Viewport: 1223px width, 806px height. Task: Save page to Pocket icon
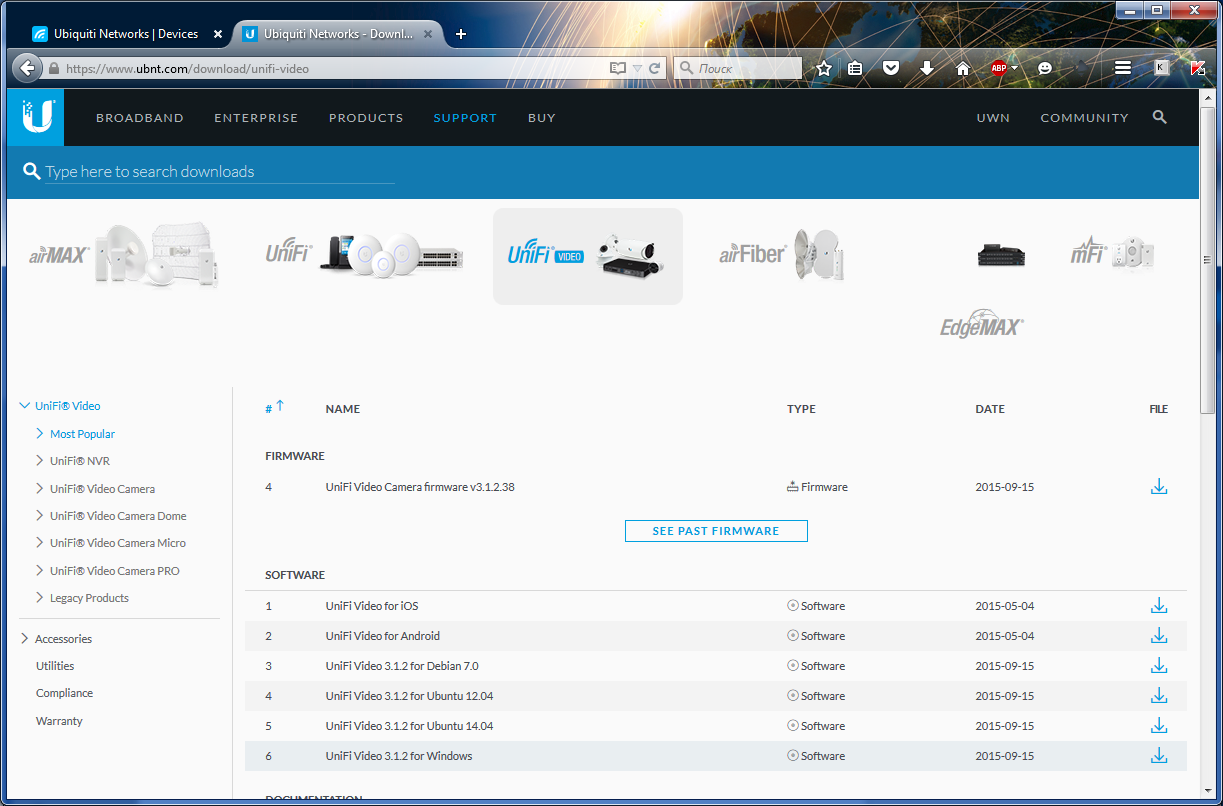tap(890, 68)
